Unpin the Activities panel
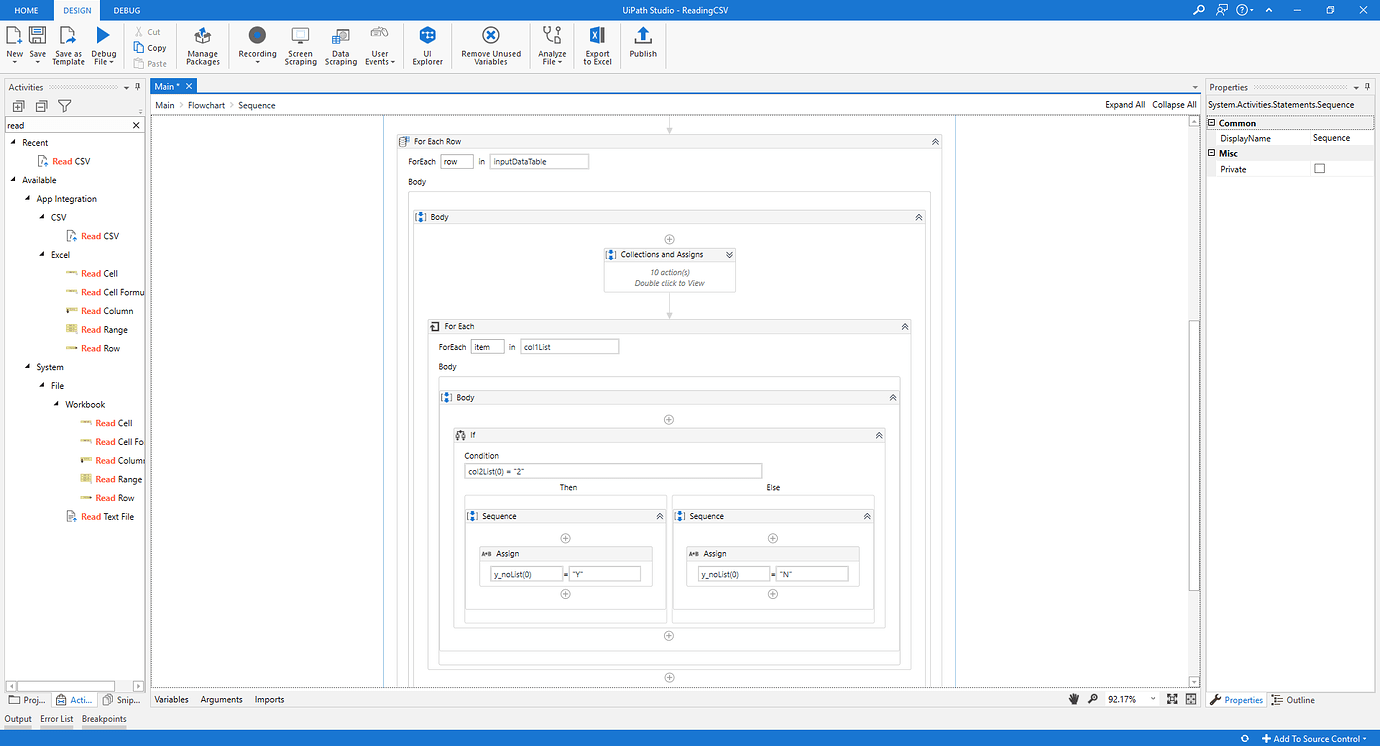1380x746 pixels. pyautogui.click(x=138, y=86)
